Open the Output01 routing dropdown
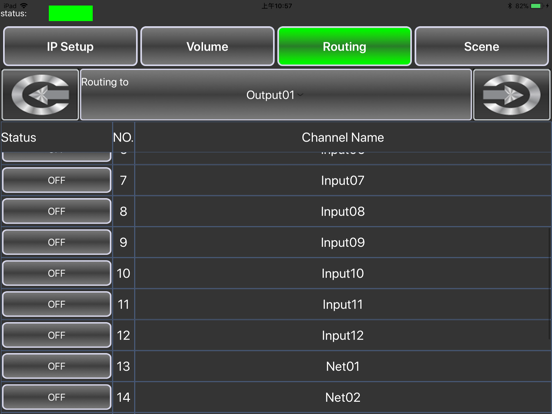Screen dimensions: 552x414 click(276, 95)
